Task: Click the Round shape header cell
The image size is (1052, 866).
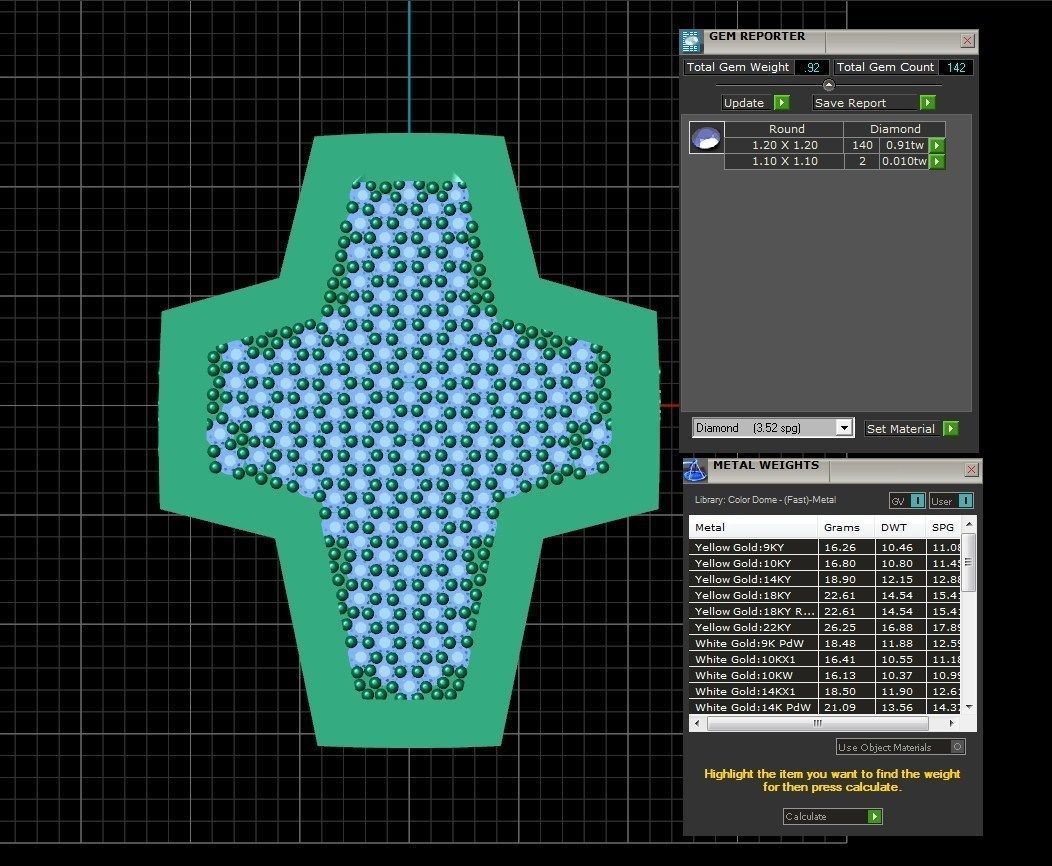Action: tap(786, 129)
